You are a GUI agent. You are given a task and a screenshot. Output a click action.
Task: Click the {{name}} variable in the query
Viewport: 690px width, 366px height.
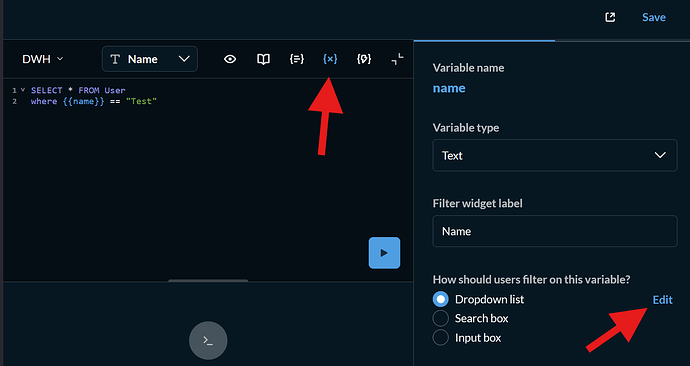pos(84,101)
